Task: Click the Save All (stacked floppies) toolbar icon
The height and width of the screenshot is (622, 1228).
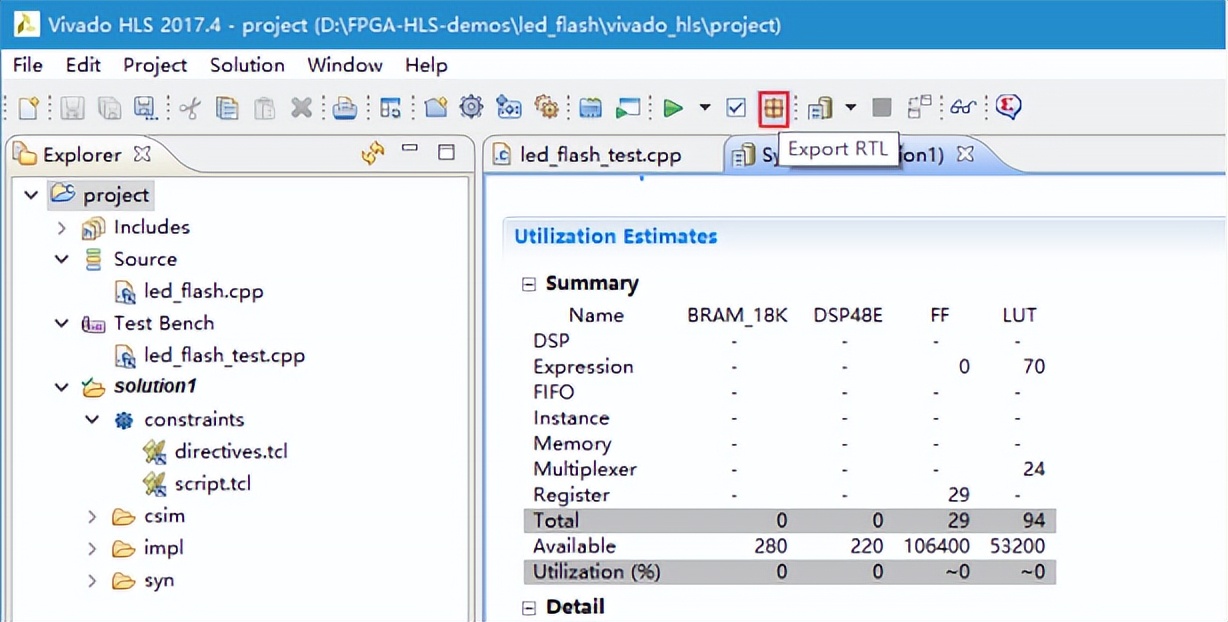Action: tap(109, 107)
